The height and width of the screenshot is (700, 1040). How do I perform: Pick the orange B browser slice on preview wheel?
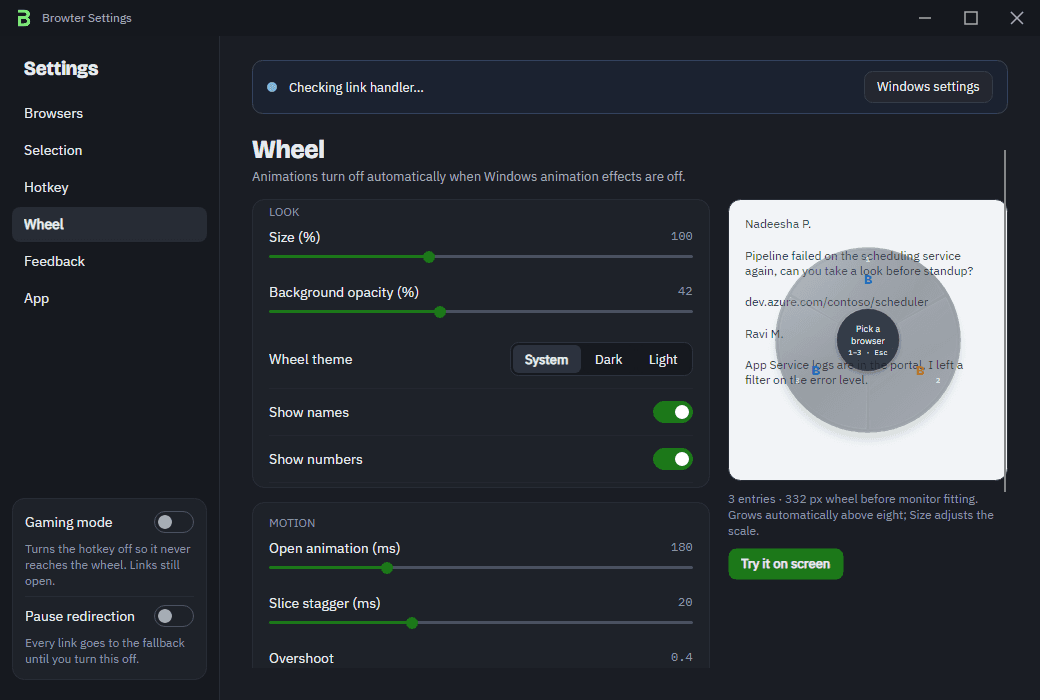920,371
